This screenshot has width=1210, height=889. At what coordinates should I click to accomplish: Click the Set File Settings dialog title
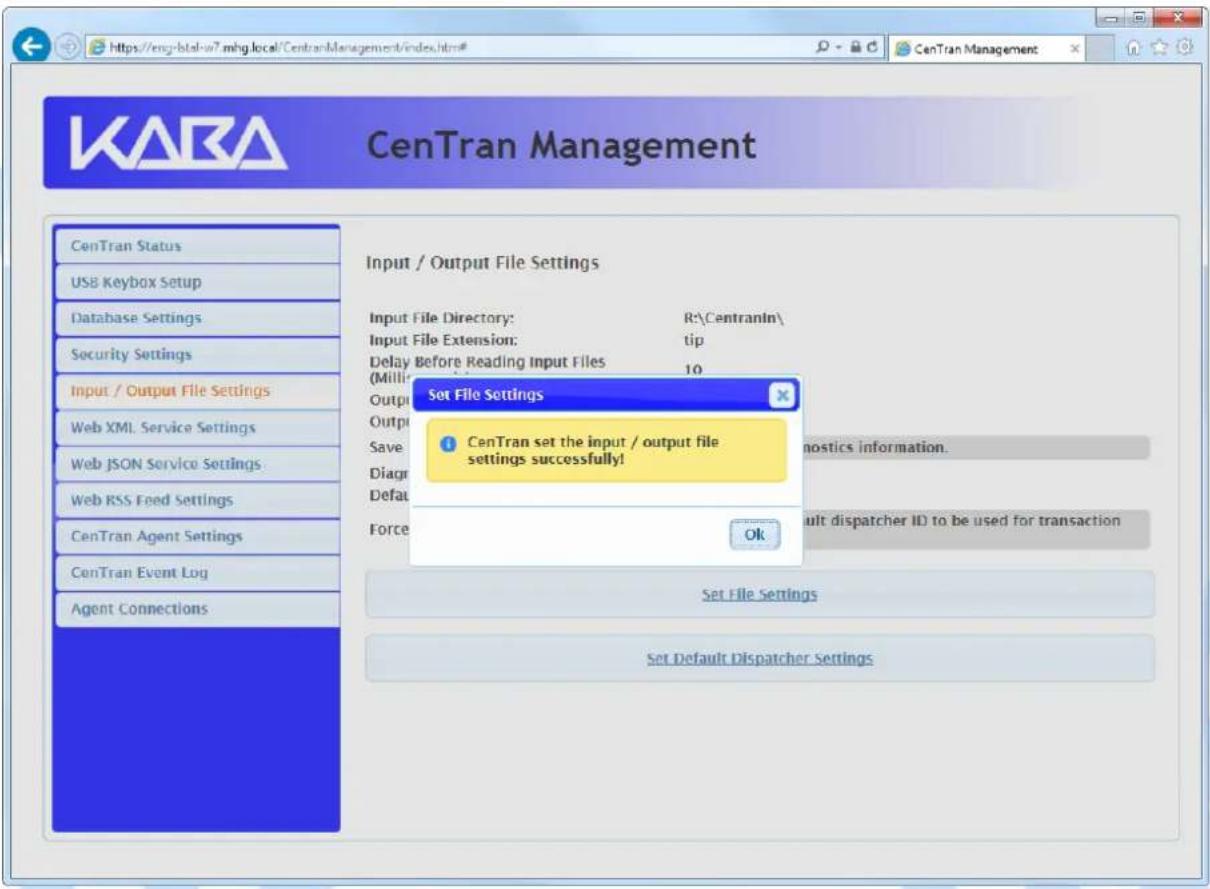pyautogui.click(x=485, y=395)
